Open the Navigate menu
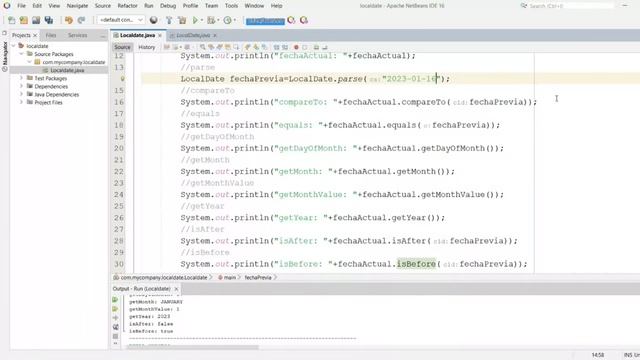This screenshot has height=360, width=640. tap(77, 6)
